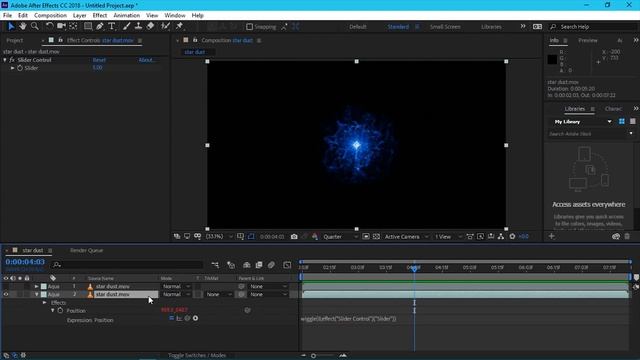Click the expression pick whip icon
Image resolution: width=640 pixels, height=360 pixels.
tap(187, 318)
